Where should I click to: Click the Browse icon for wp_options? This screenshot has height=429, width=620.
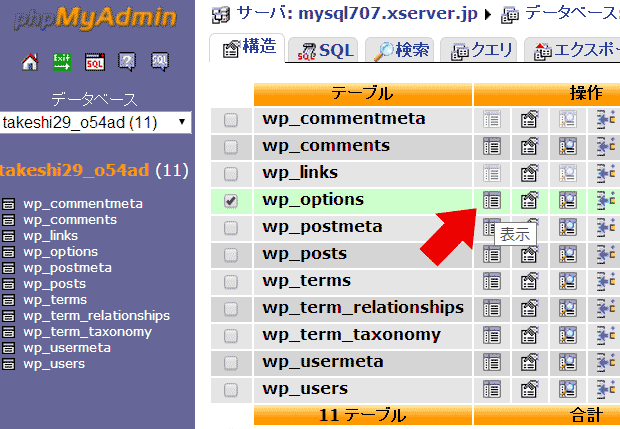click(x=491, y=200)
